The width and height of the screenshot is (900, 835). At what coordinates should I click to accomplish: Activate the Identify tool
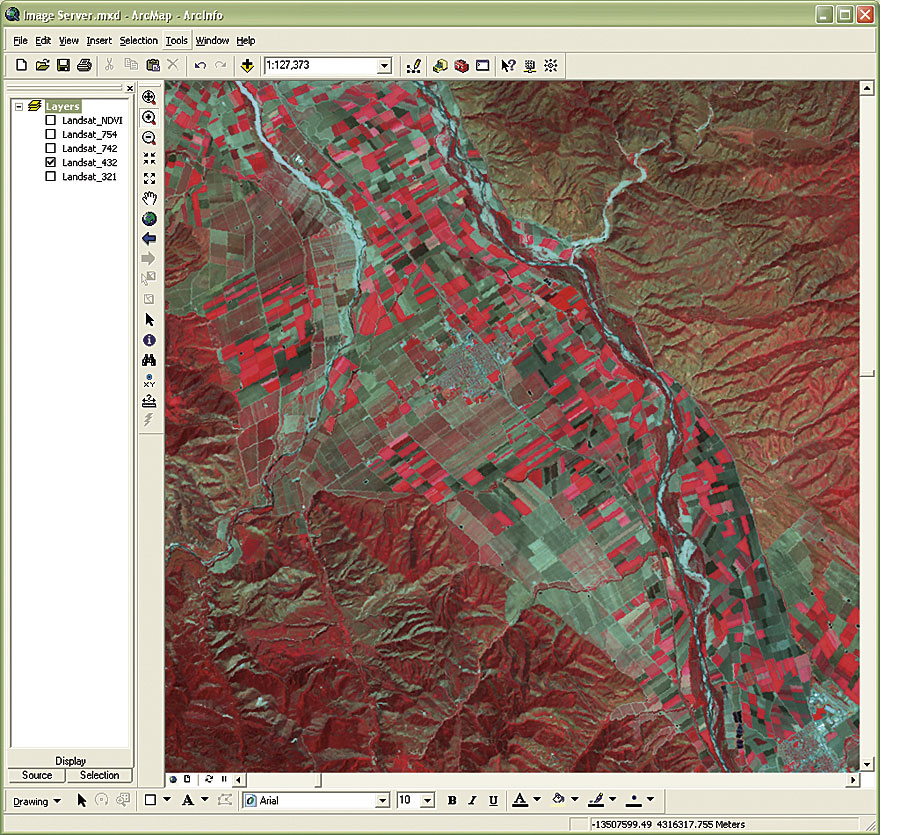149,340
